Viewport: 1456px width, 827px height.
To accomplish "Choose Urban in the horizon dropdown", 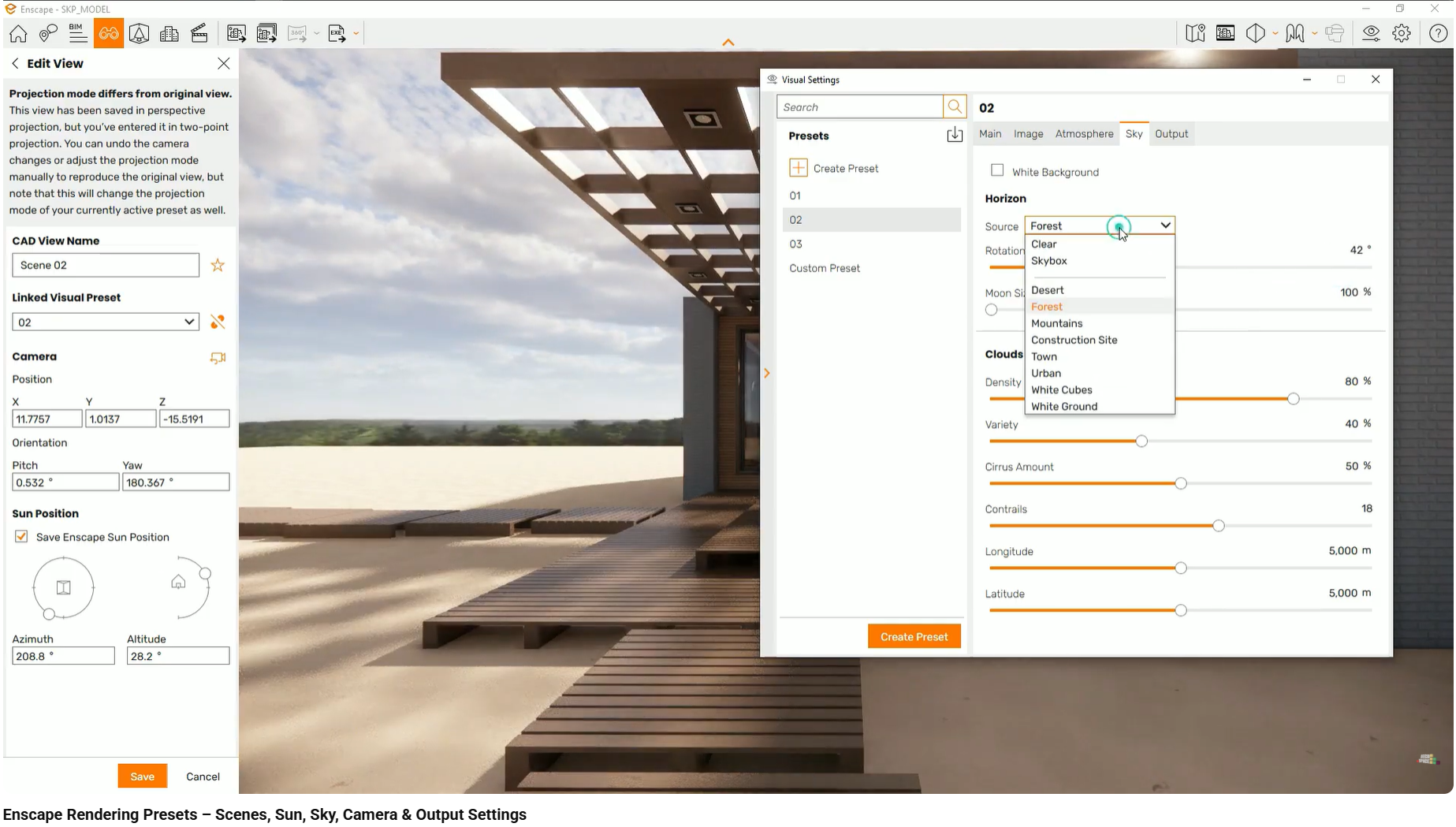I will pyautogui.click(x=1046, y=374).
